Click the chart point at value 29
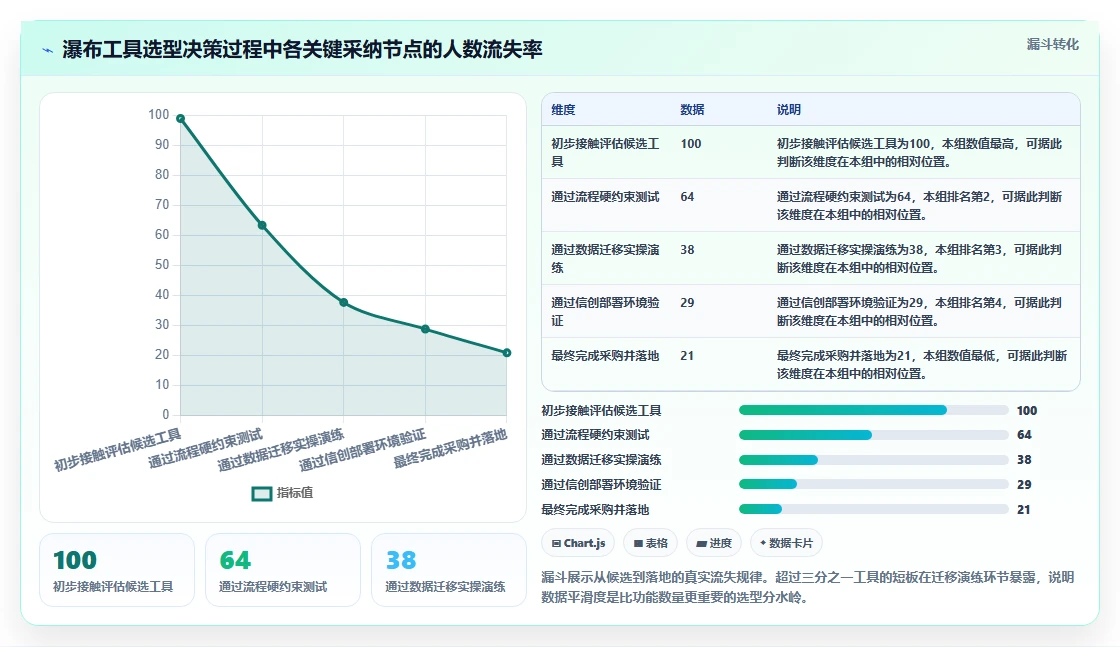Viewport: 1120px width, 647px height. click(425, 329)
